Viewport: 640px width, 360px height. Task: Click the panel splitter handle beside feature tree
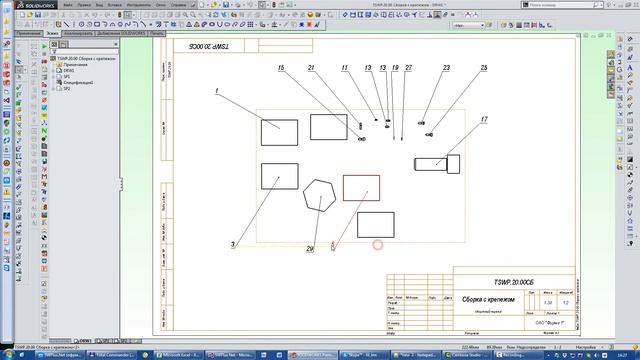pos(121,184)
